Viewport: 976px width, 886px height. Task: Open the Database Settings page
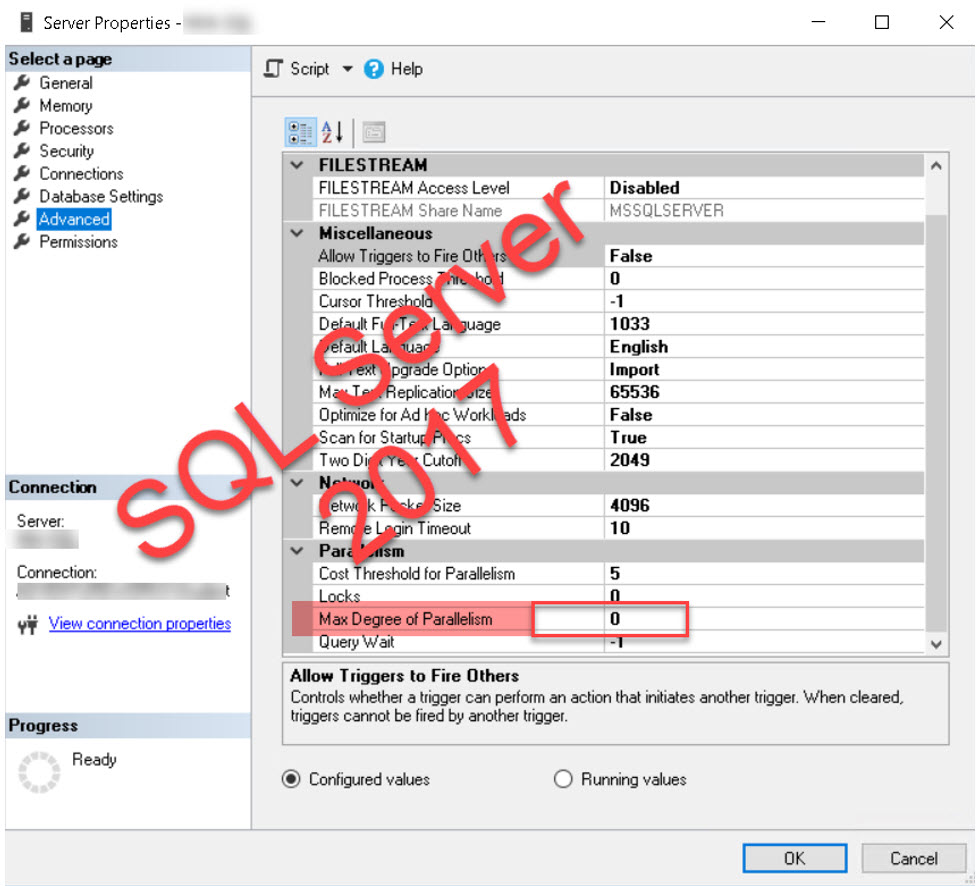(x=100, y=196)
